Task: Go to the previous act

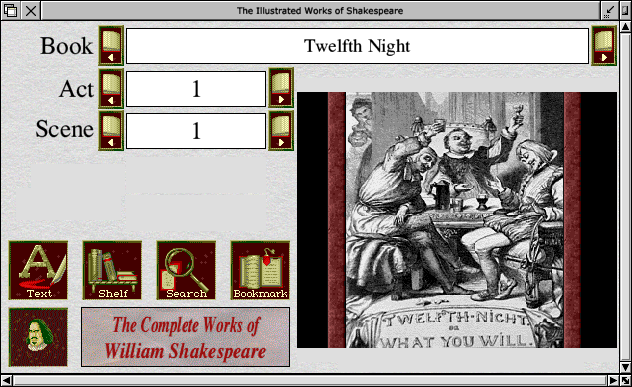Action: 111,88
